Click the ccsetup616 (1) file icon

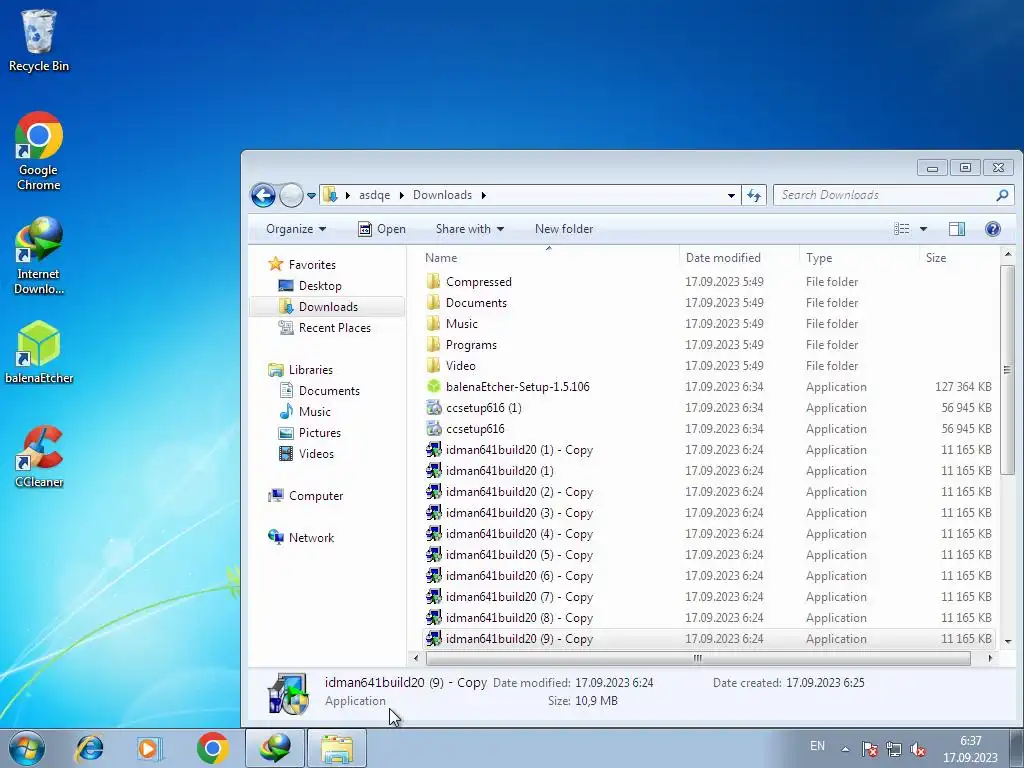coord(434,408)
